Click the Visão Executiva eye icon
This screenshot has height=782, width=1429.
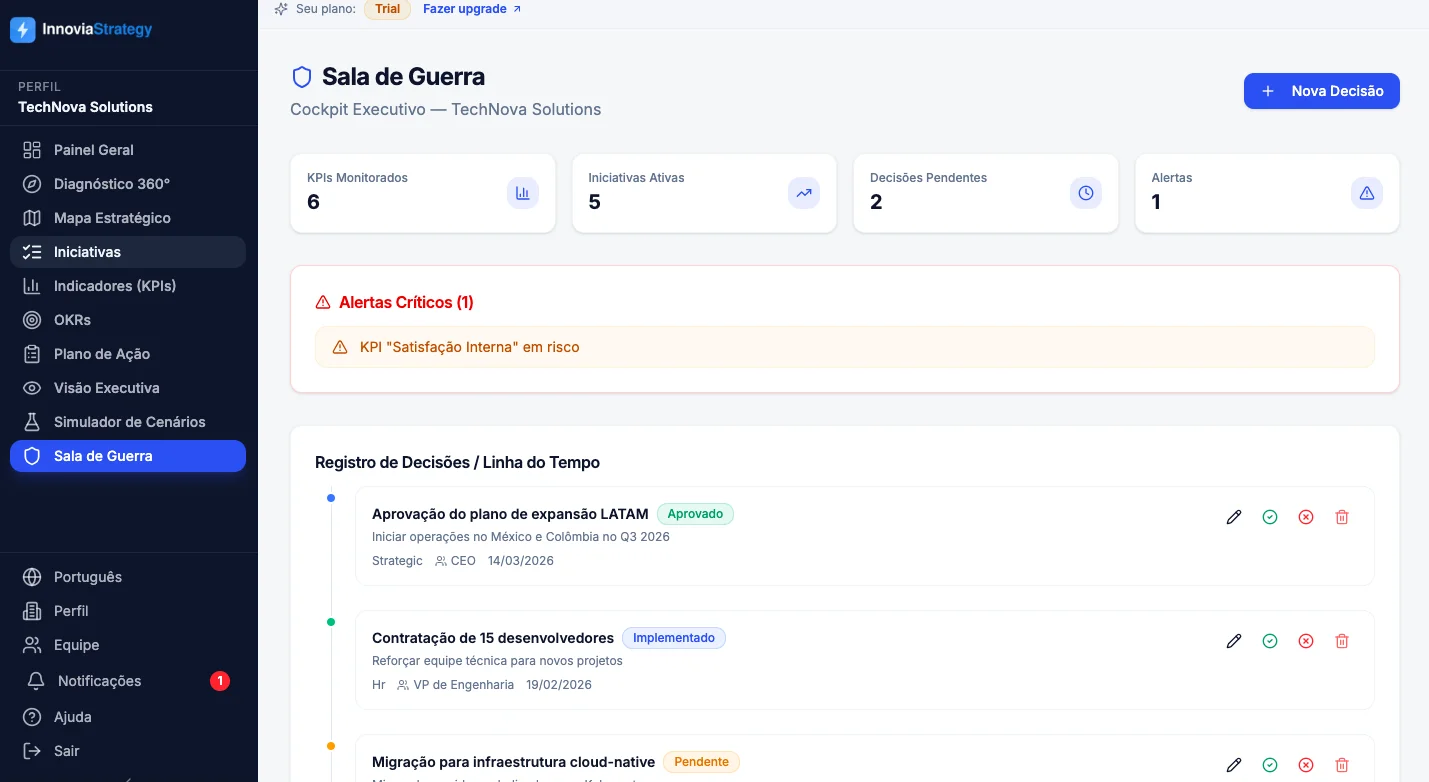tap(32, 388)
